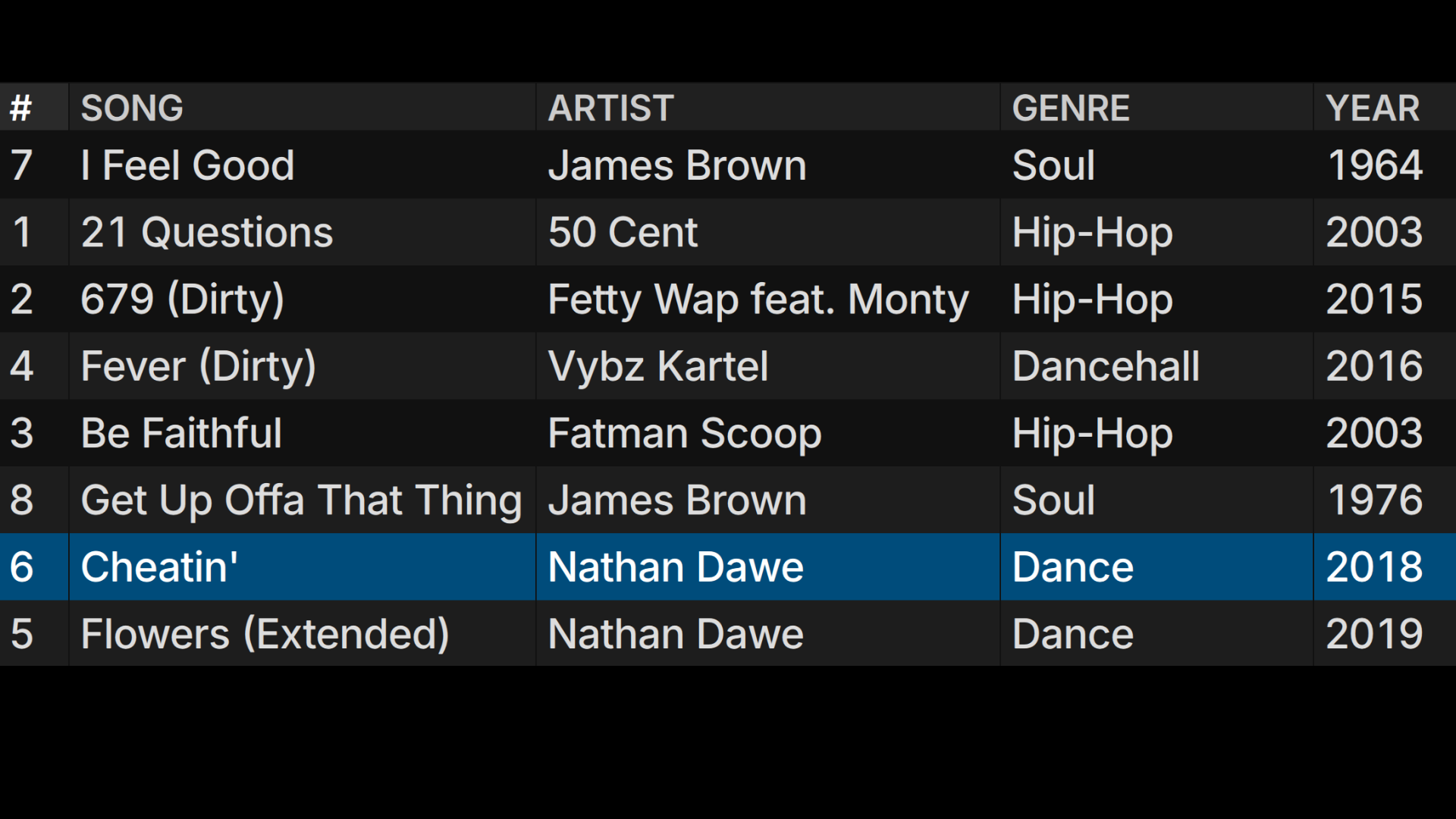Click artist Vybz Kartel
This screenshot has height=819, width=1456.
click(x=658, y=366)
